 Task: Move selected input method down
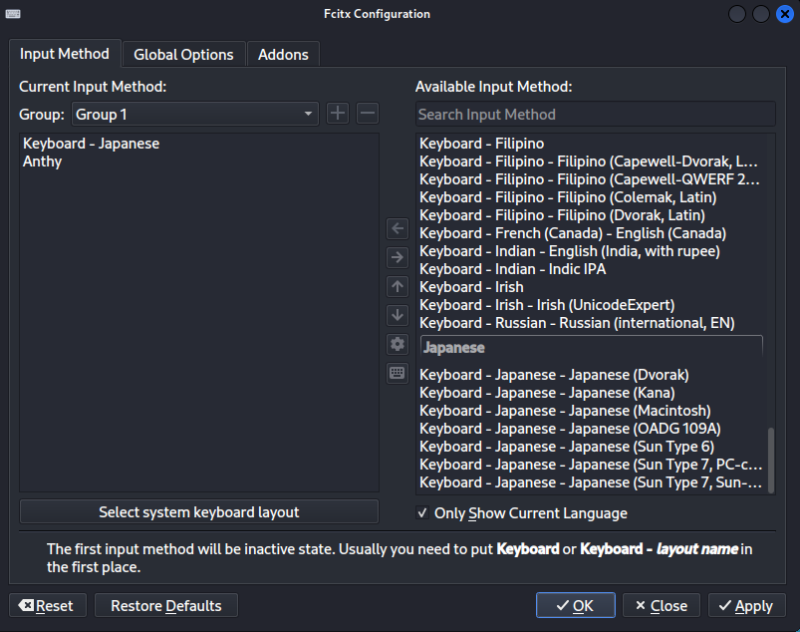coord(397,315)
